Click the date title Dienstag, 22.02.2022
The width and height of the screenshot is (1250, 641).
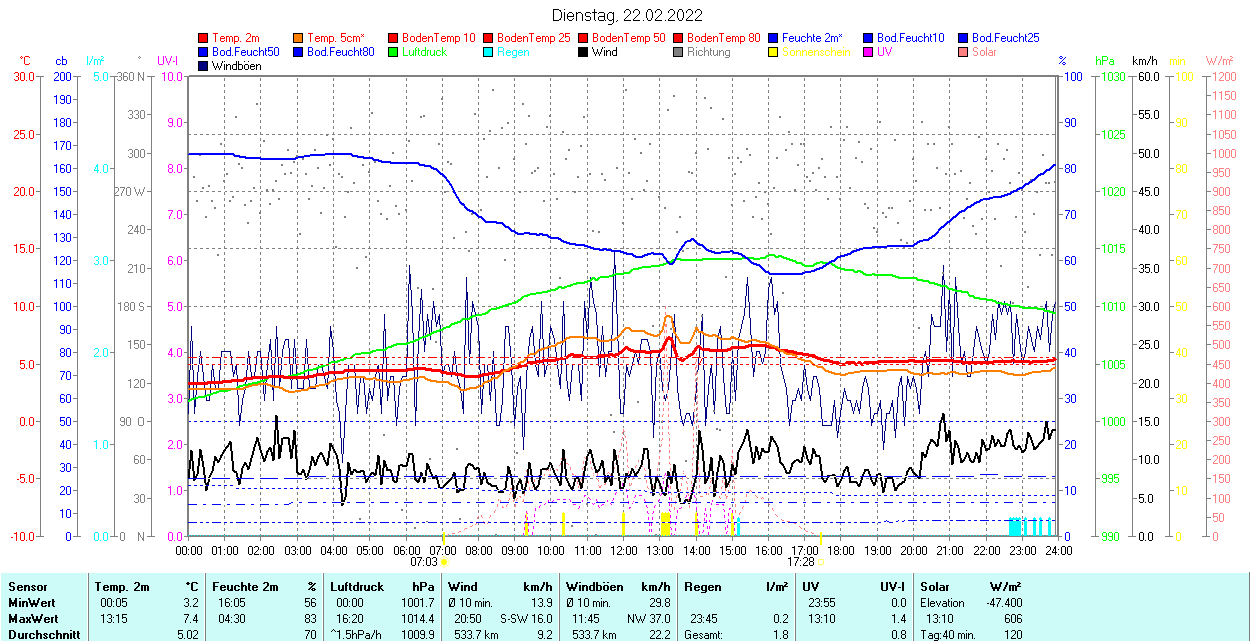[627, 15]
